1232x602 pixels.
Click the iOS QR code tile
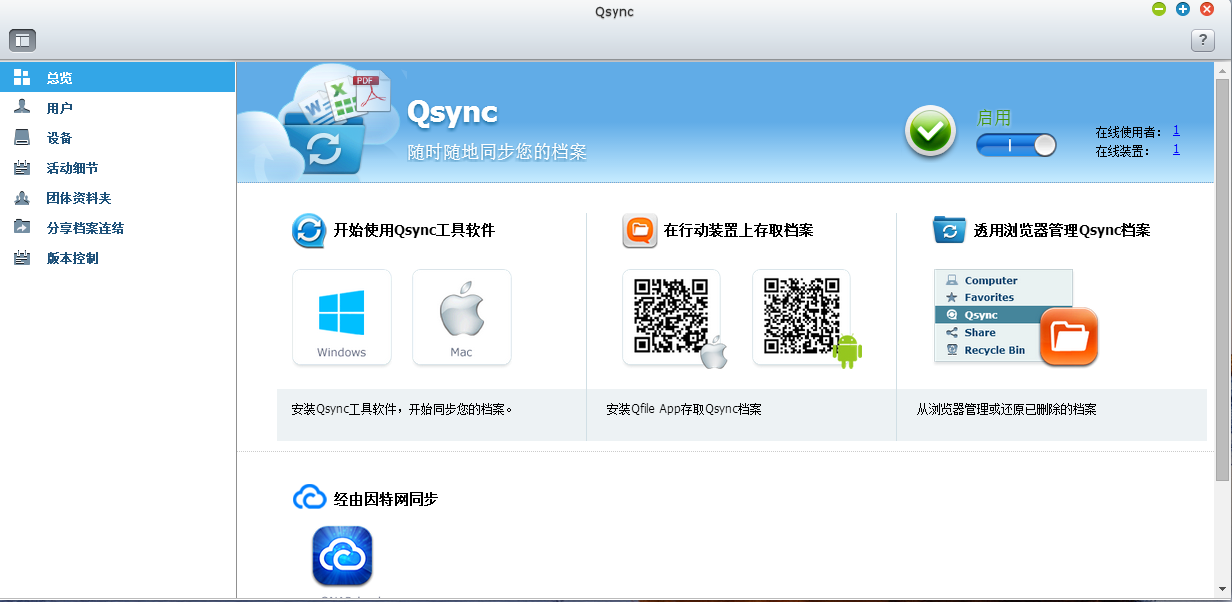coord(672,317)
